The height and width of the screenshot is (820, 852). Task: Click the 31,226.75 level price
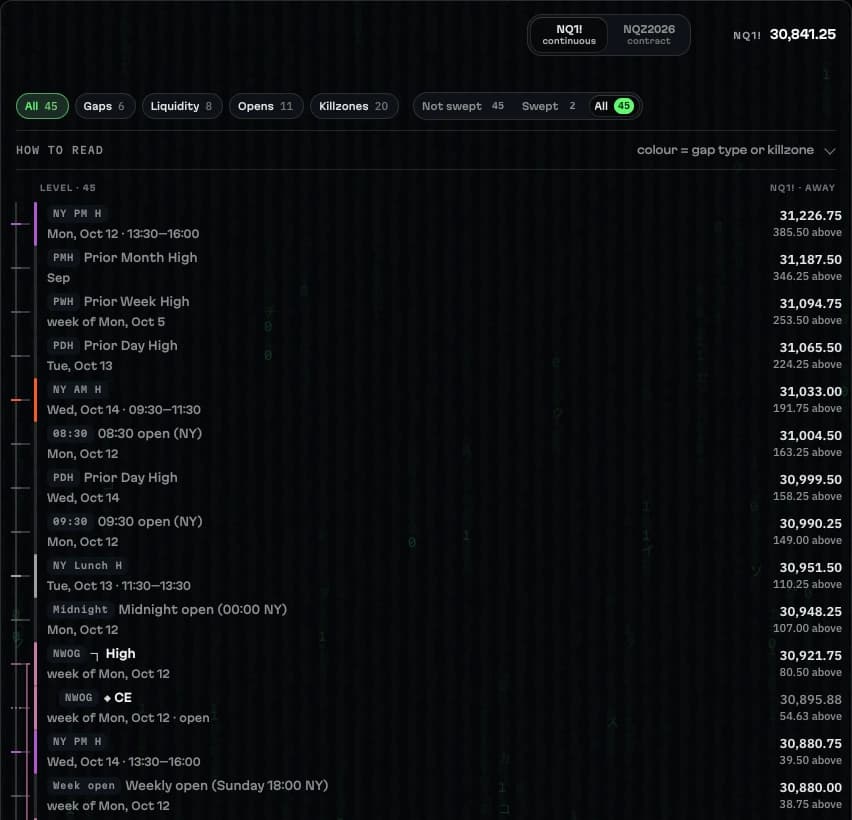point(810,216)
